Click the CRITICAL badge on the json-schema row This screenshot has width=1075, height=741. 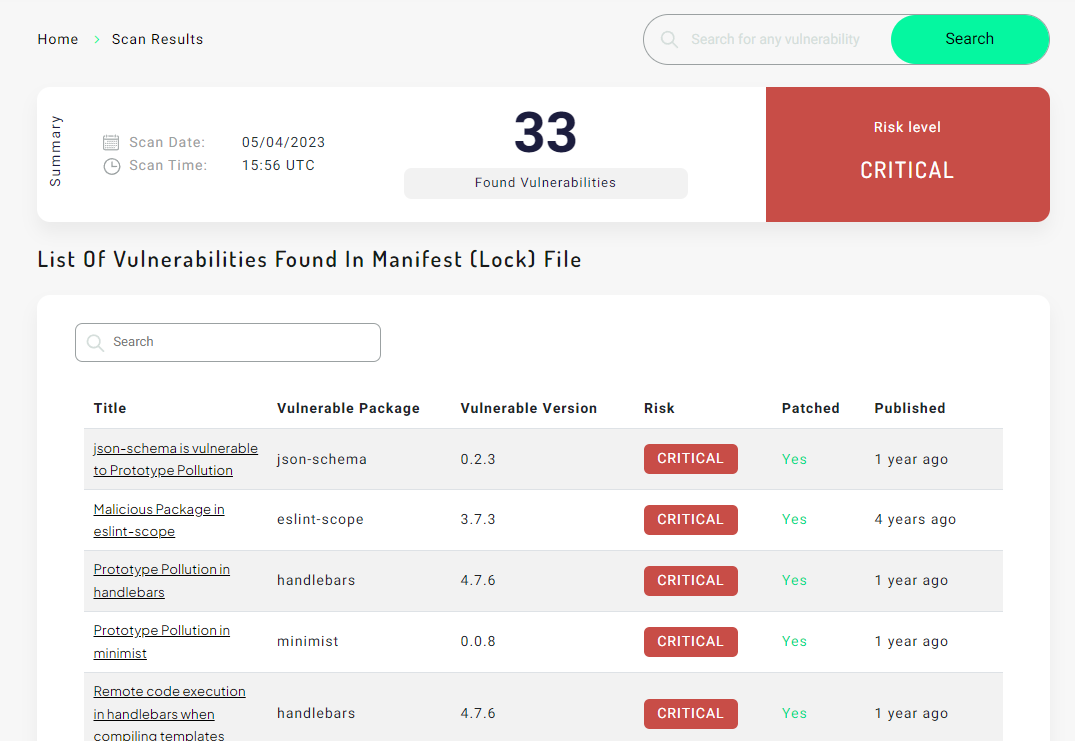click(x=690, y=458)
